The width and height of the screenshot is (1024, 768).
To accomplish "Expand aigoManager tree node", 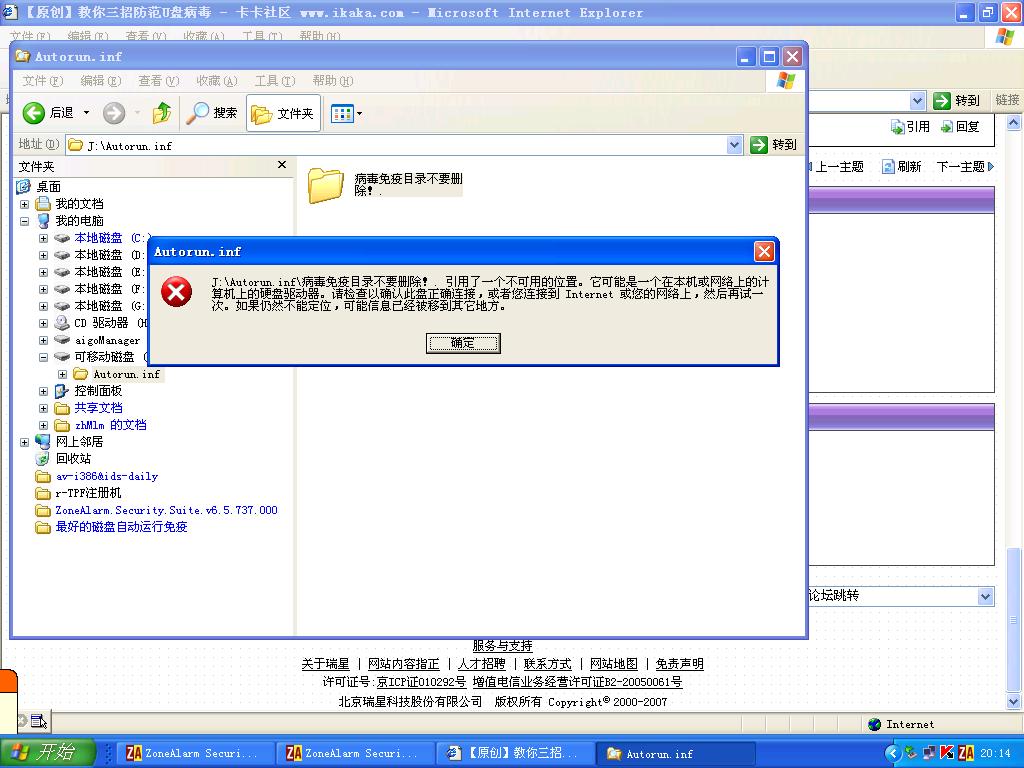I will coord(44,340).
